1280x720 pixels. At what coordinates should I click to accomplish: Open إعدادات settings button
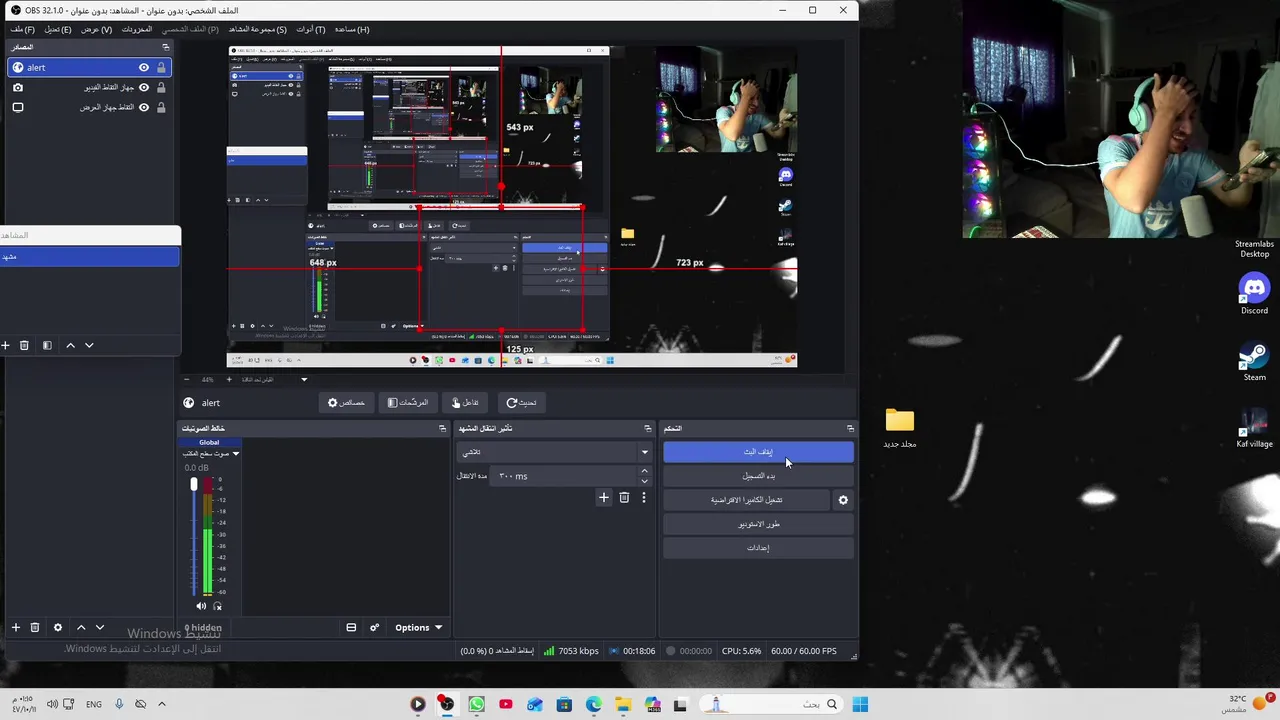pos(758,548)
